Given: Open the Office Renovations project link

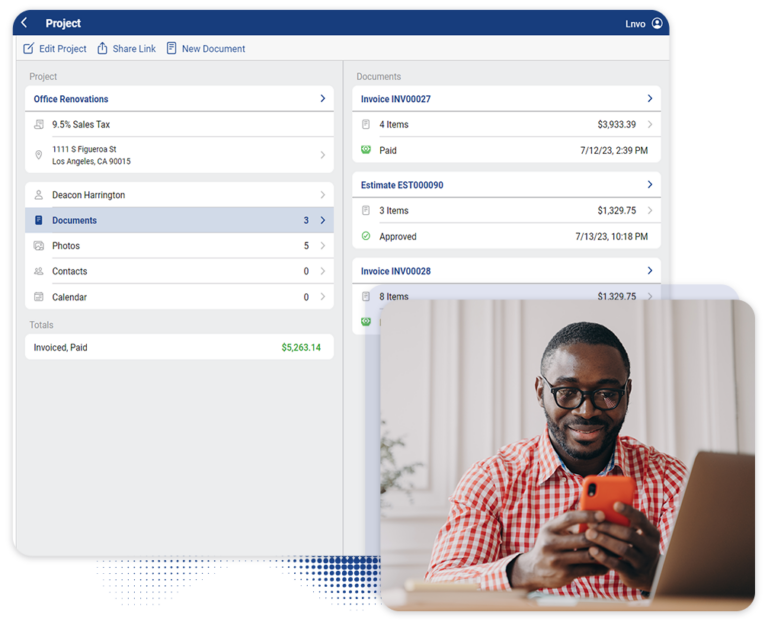Looking at the screenshot, I should pos(71,99).
